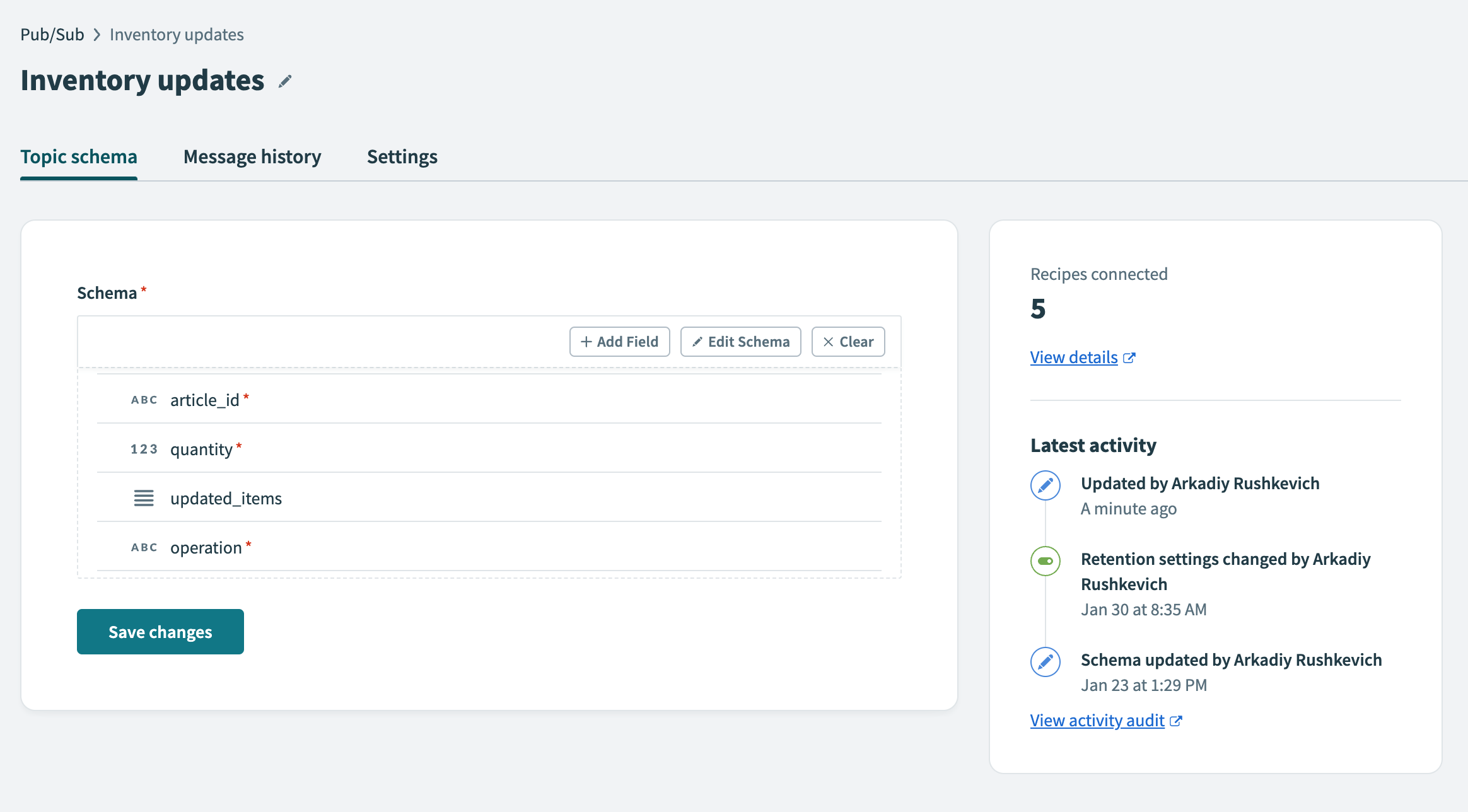1468x812 pixels.
Task: Click the ABC type icon beside operation
Action: (144, 547)
